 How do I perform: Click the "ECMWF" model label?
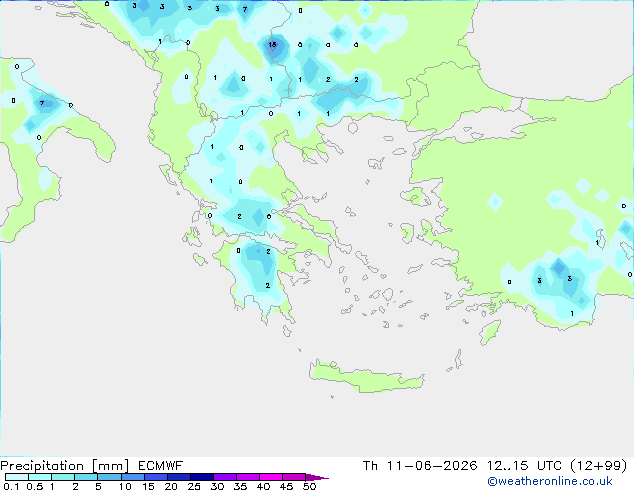(161, 466)
